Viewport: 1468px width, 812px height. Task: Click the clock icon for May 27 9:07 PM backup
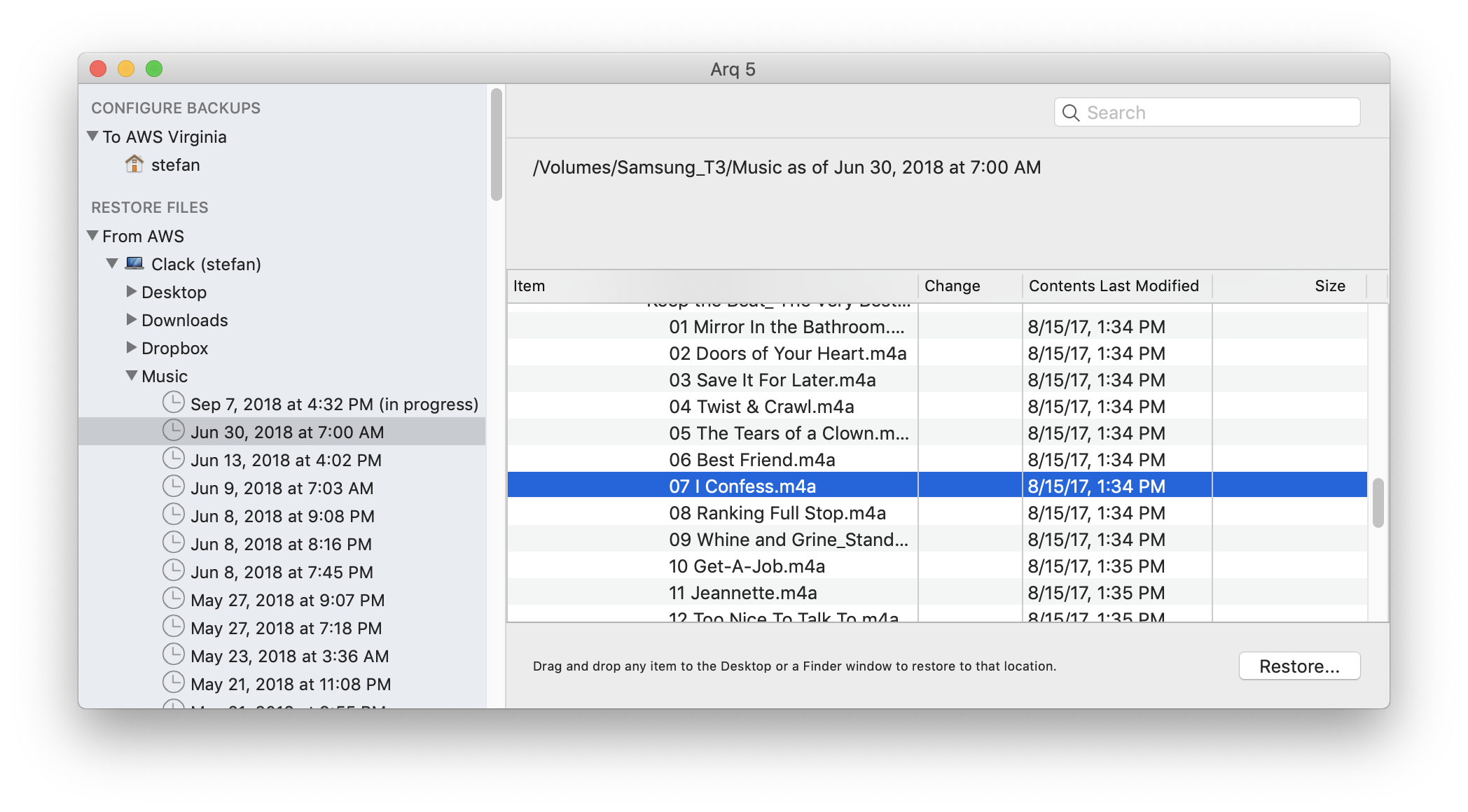(x=173, y=598)
